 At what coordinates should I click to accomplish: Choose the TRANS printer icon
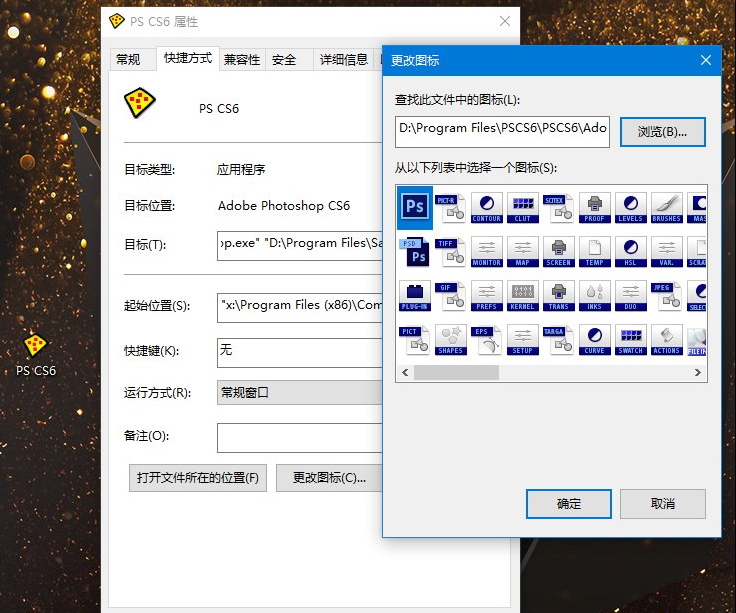coord(559,295)
